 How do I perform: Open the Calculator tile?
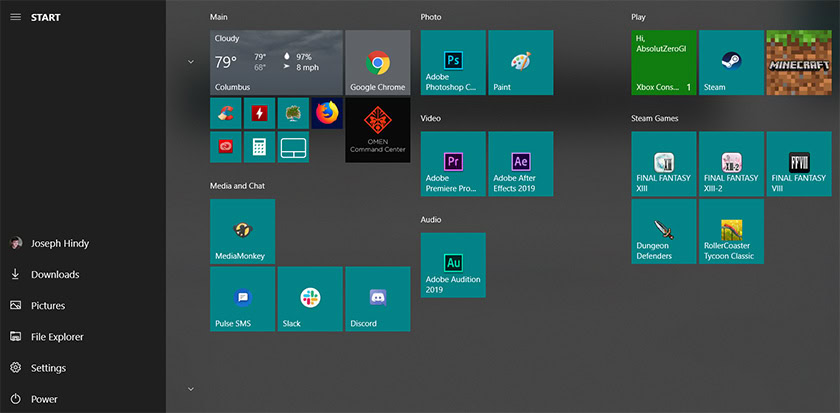click(259, 147)
